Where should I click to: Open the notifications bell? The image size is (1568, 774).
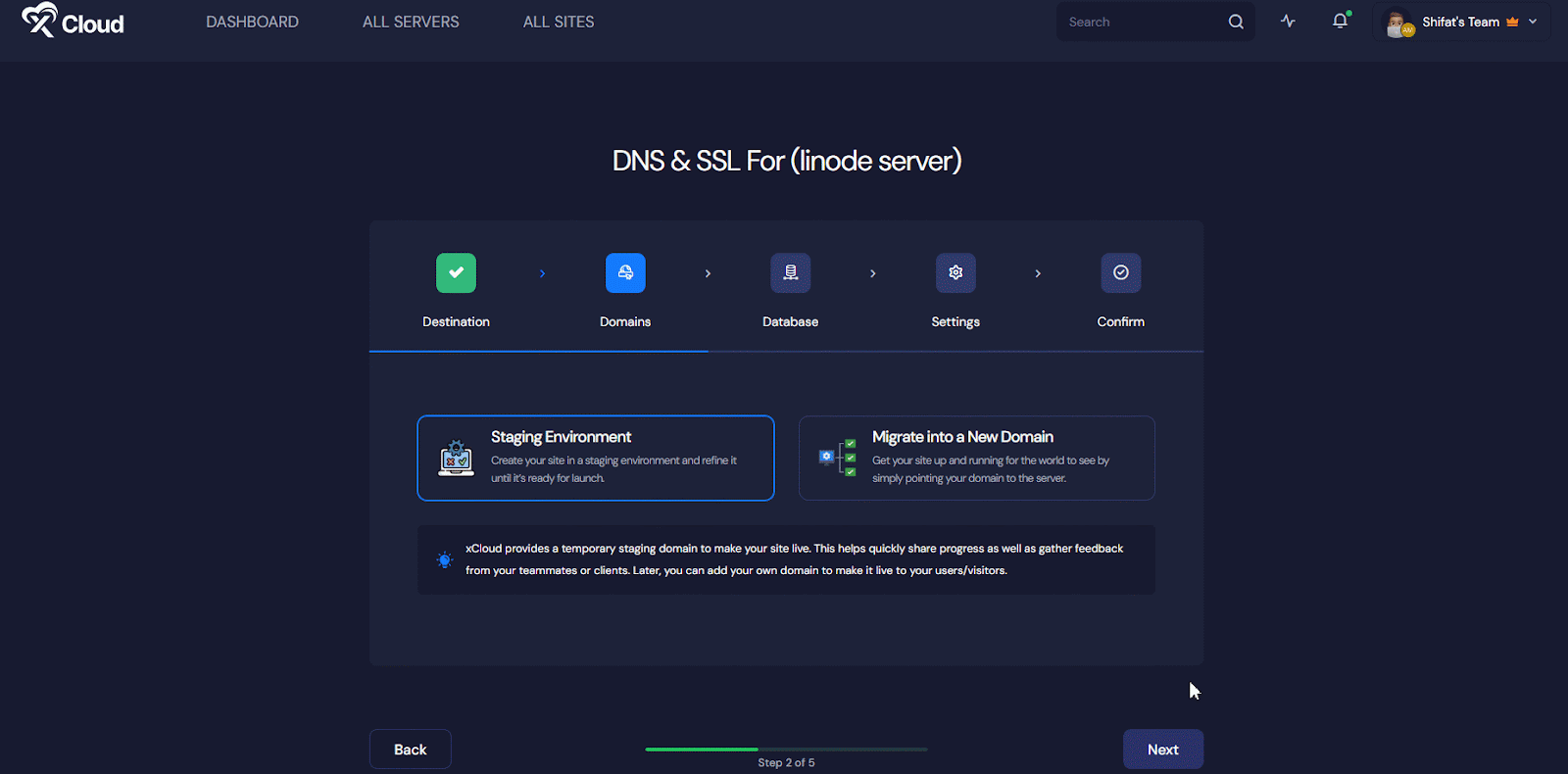pos(1340,22)
